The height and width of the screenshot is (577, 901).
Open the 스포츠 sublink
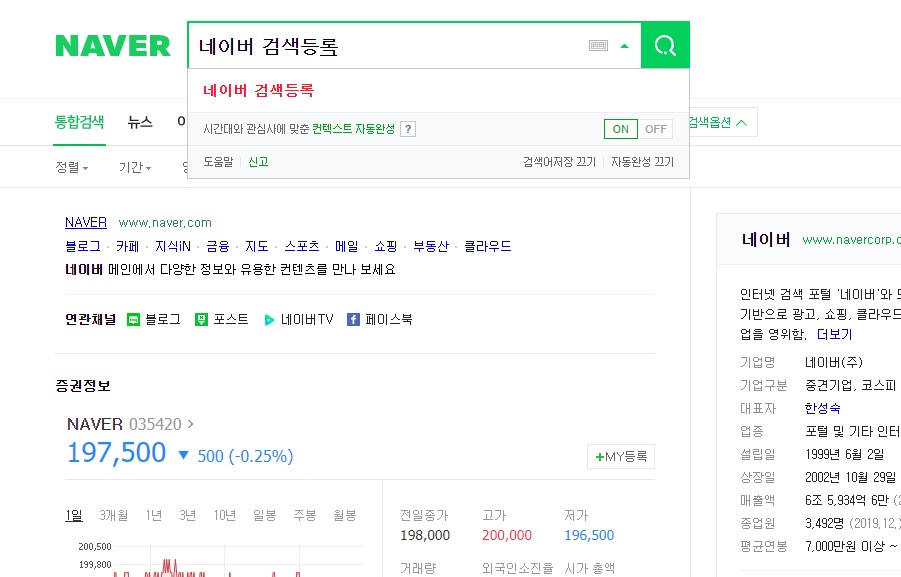tap(302, 246)
